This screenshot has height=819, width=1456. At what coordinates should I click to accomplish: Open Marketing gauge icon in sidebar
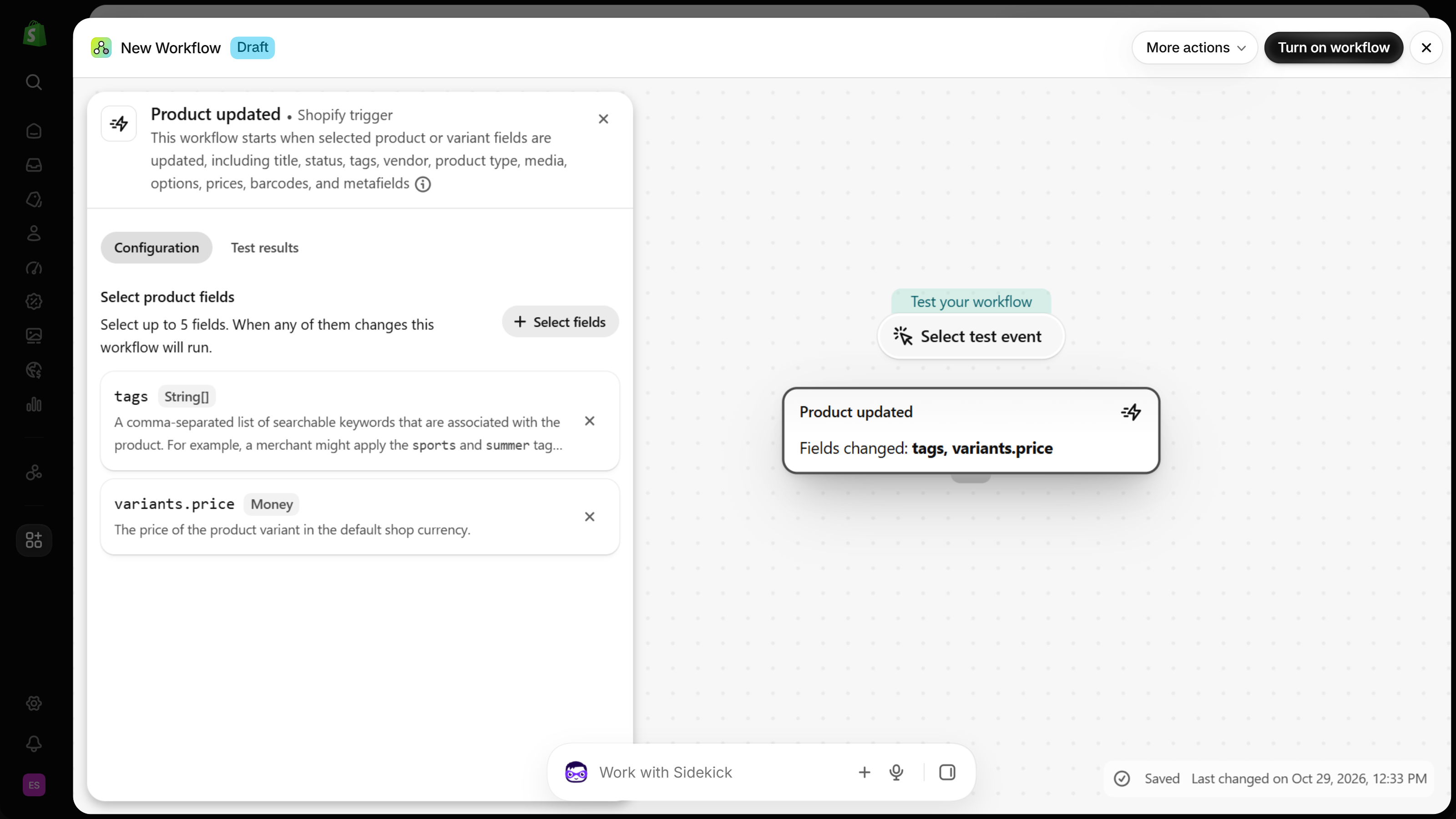pos(34,268)
